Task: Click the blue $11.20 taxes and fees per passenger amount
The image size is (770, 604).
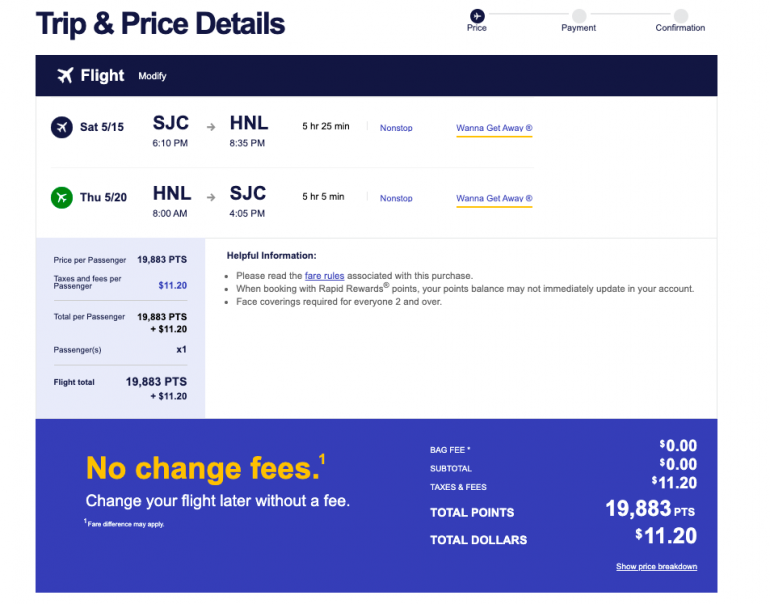Action: 172,285
